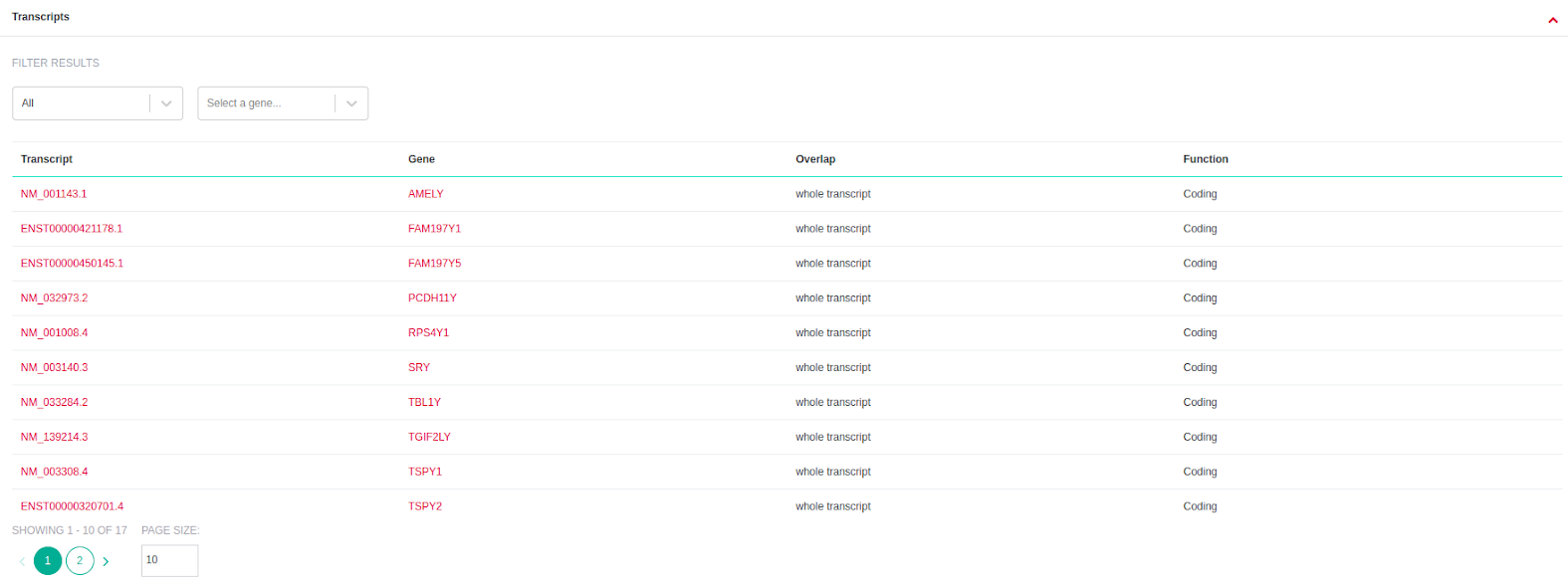
Task: Click the Transcript column header
Action: pos(47,159)
